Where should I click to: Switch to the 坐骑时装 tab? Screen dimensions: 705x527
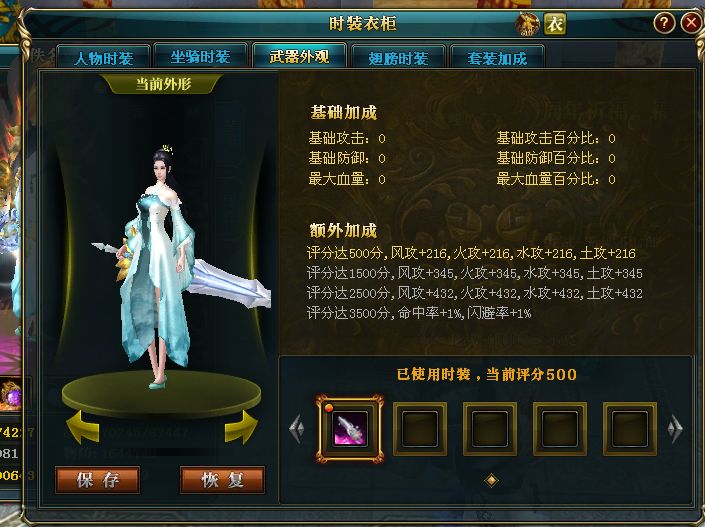201,56
